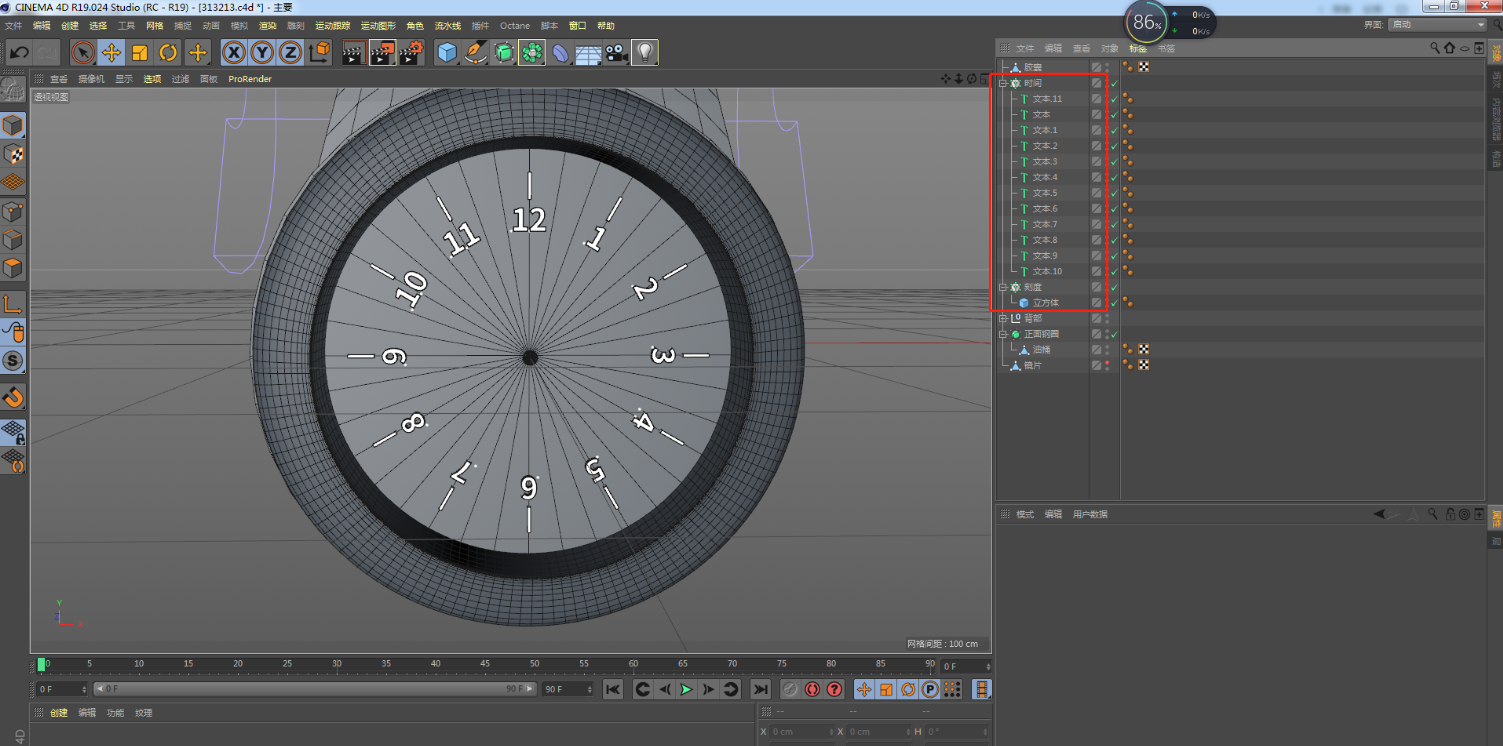Activate the Scale tool in top toolbar
The height and width of the screenshot is (746, 1503).
click(140, 52)
